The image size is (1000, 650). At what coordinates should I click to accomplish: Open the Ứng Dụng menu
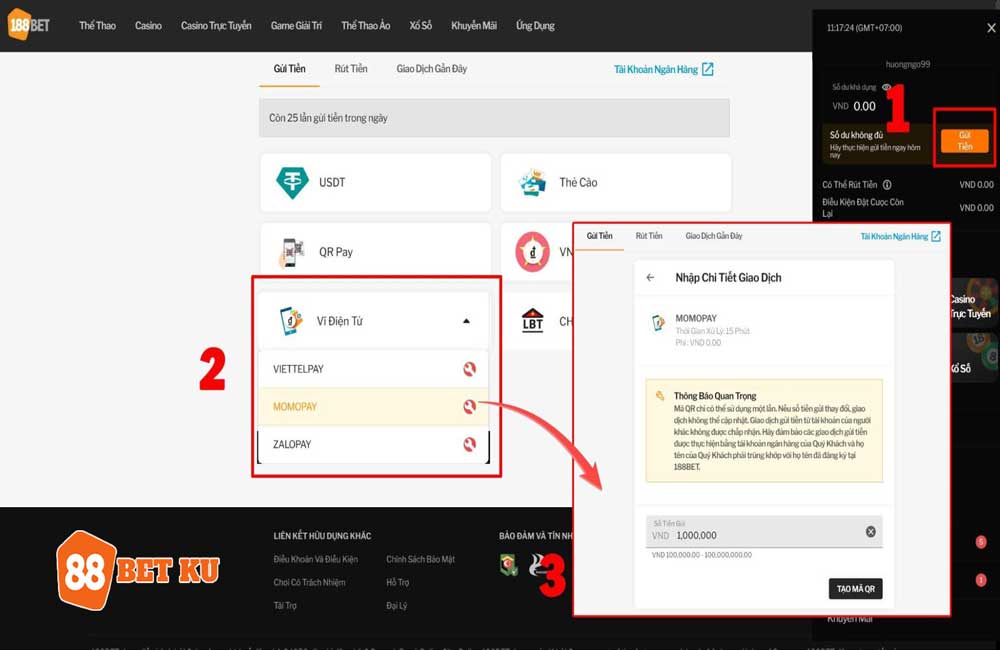(535, 26)
